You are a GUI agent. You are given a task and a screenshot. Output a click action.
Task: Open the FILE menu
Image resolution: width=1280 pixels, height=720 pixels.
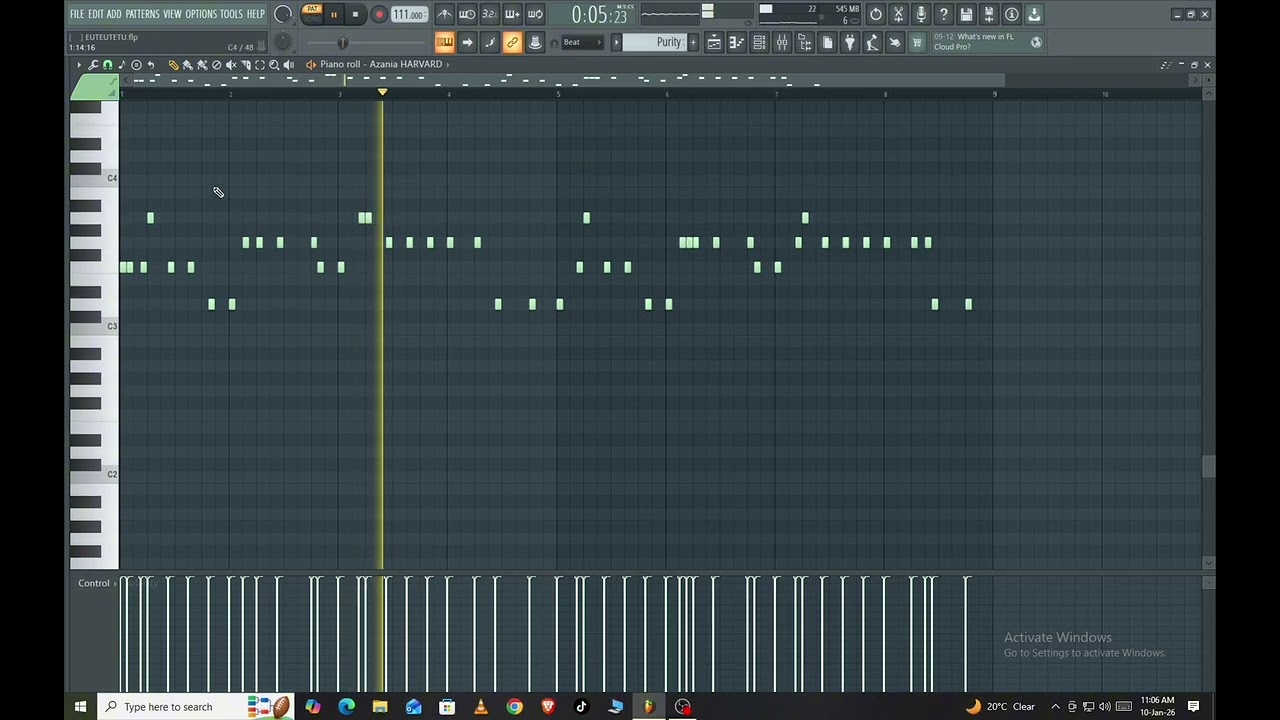click(76, 14)
